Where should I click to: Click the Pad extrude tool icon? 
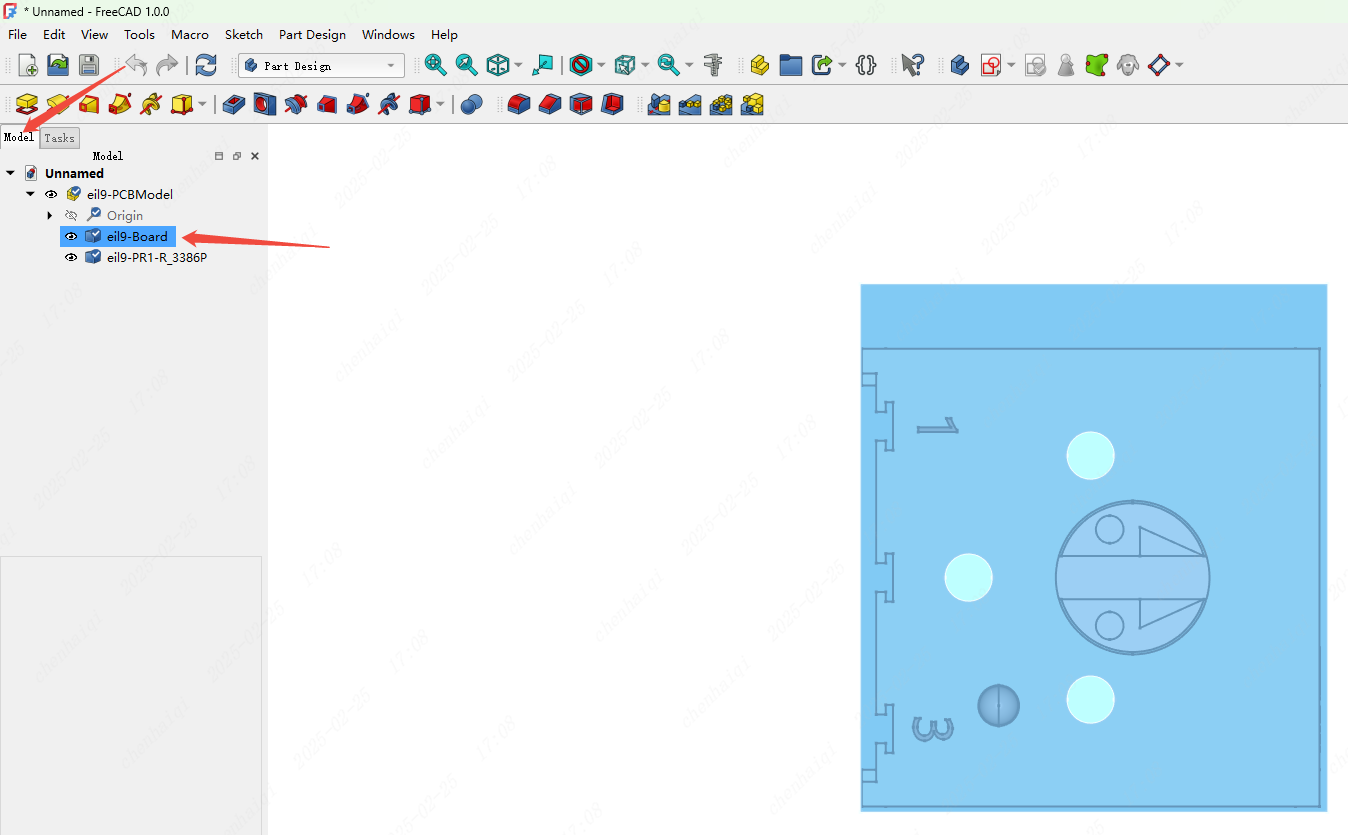point(27,104)
